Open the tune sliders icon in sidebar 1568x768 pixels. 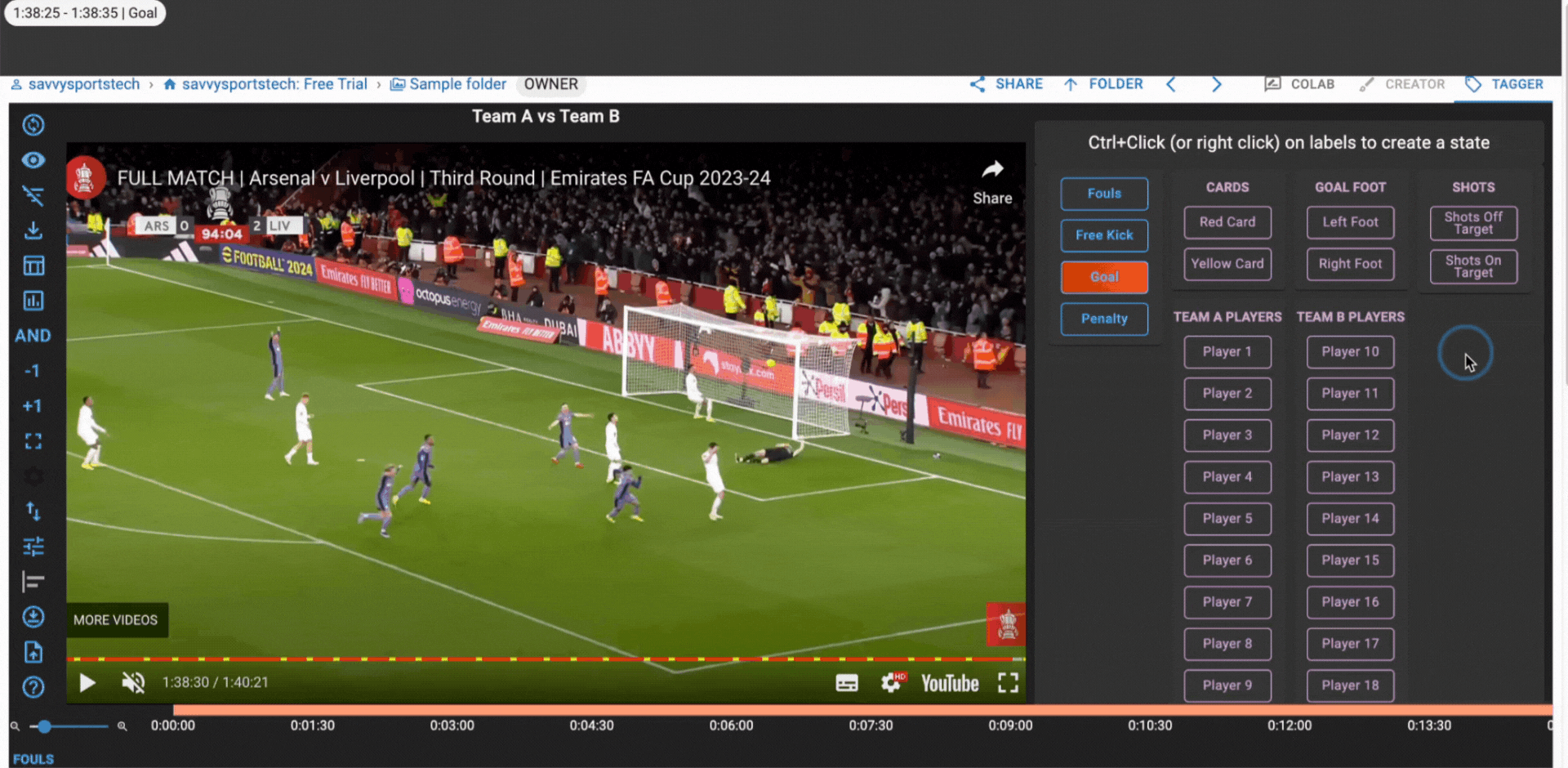(x=33, y=547)
